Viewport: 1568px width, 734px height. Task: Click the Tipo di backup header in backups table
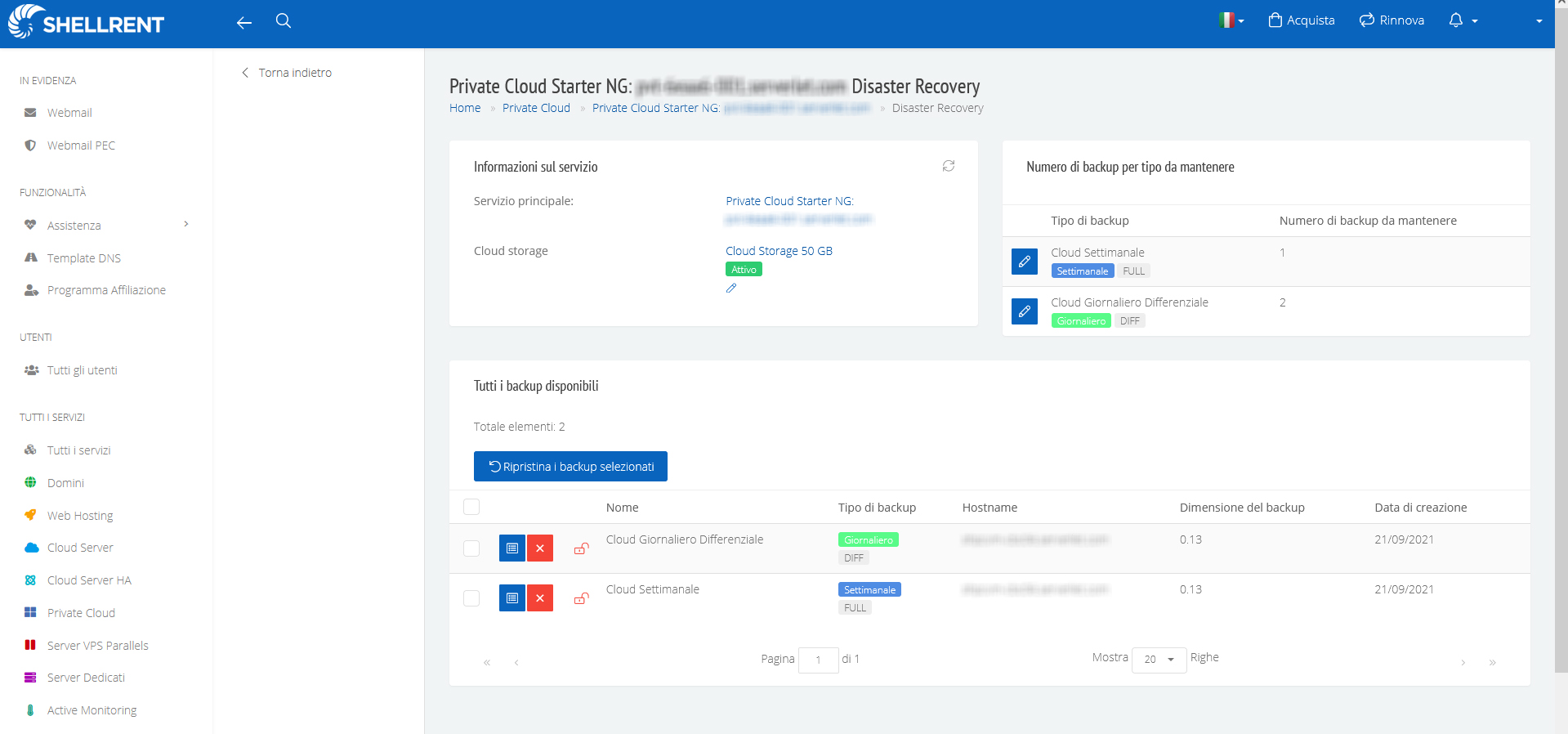coord(877,508)
